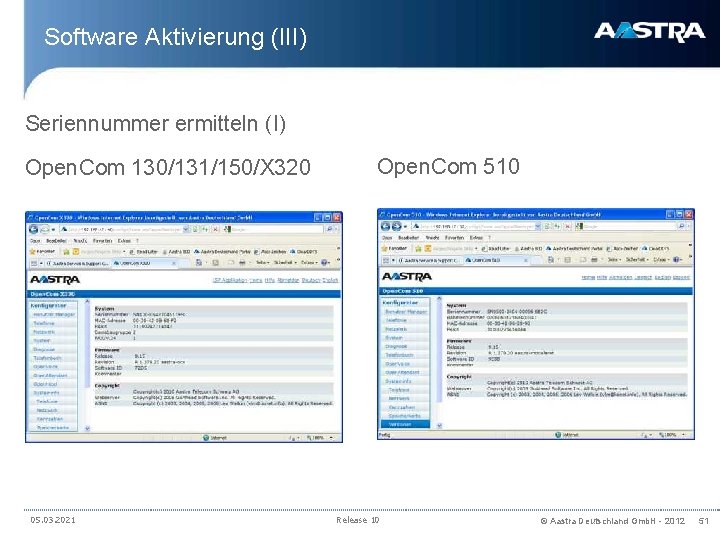Image resolution: width=720 pixels, height=540 pixels.
Task: Click Aastra logo inside OpenCom 510 page
Action: point(407,276)
